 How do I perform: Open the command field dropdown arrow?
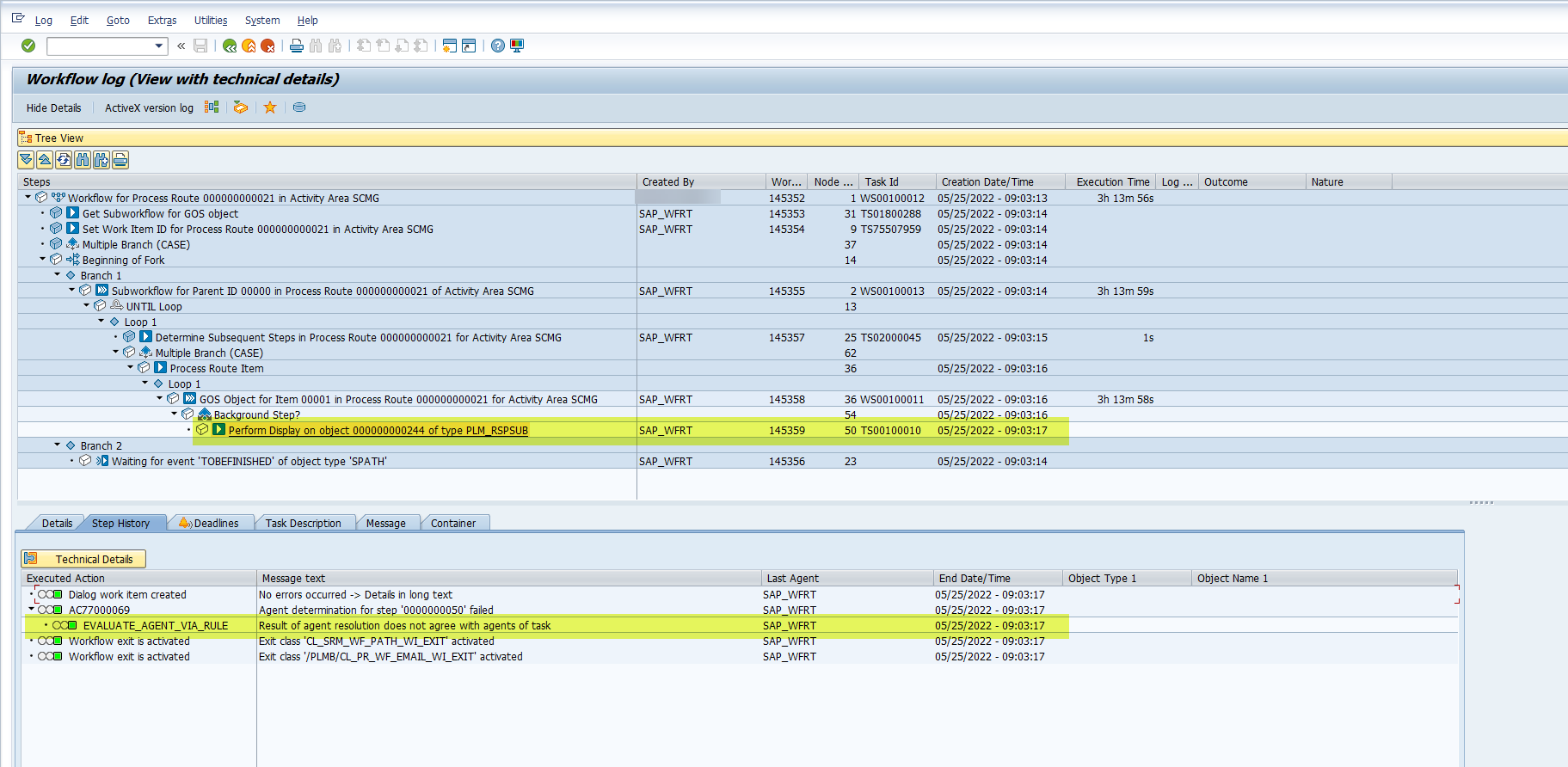159,46
